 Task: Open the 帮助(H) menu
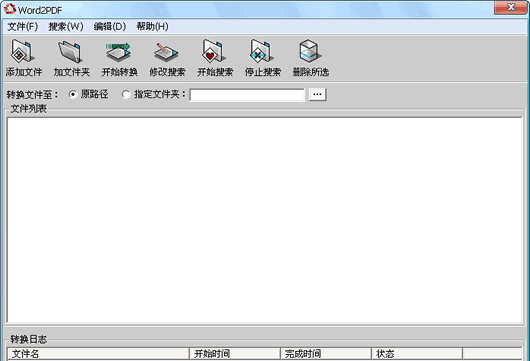point(152,26)
